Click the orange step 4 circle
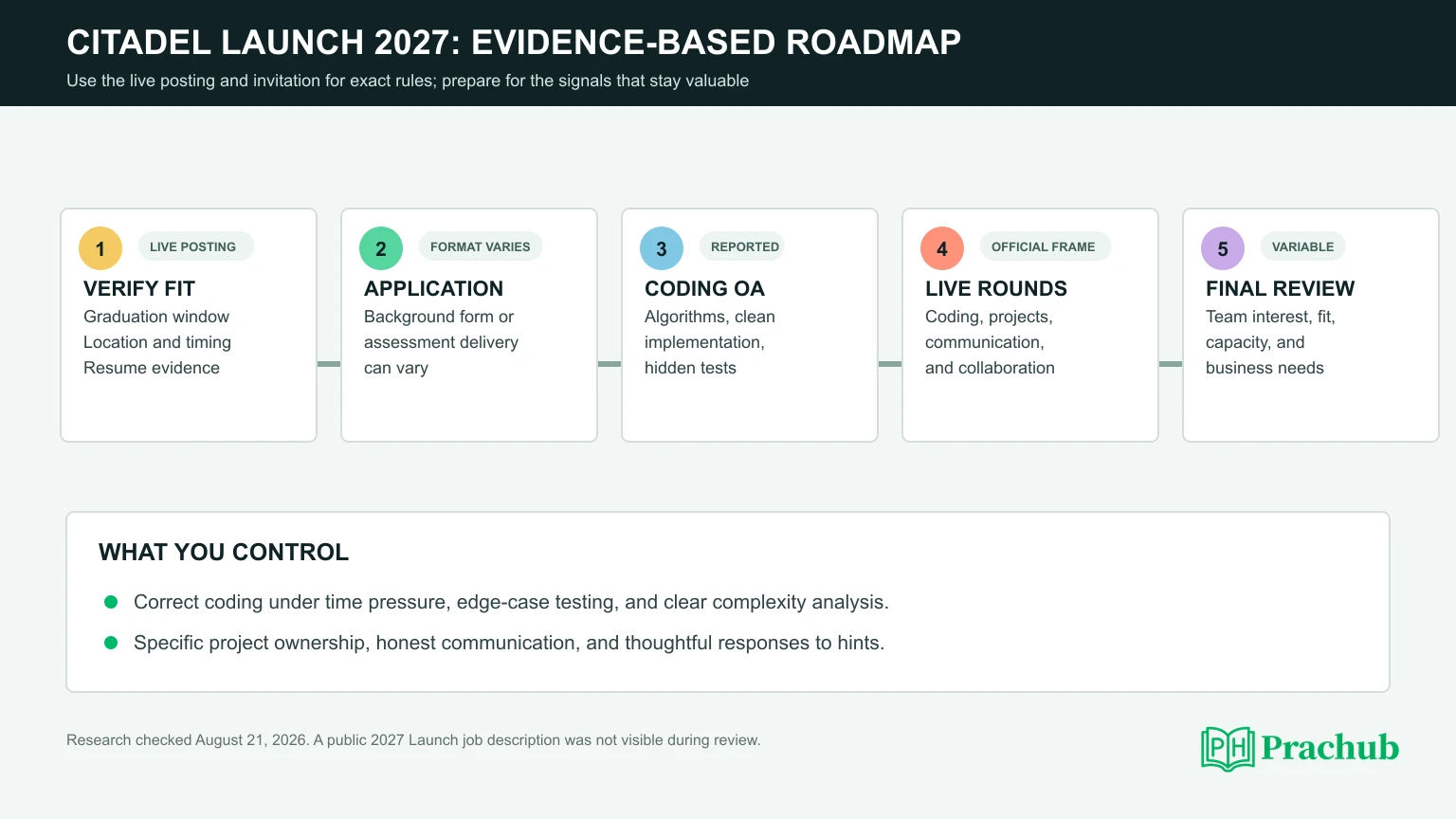The height and width of the screenshot is (819, 1456). coord(942,248)
